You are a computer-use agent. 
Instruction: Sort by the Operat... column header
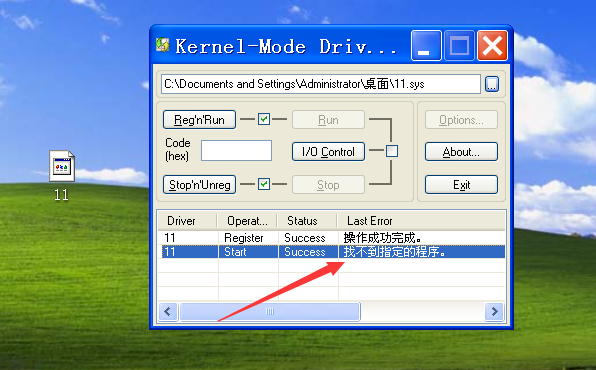click(247, 221)
